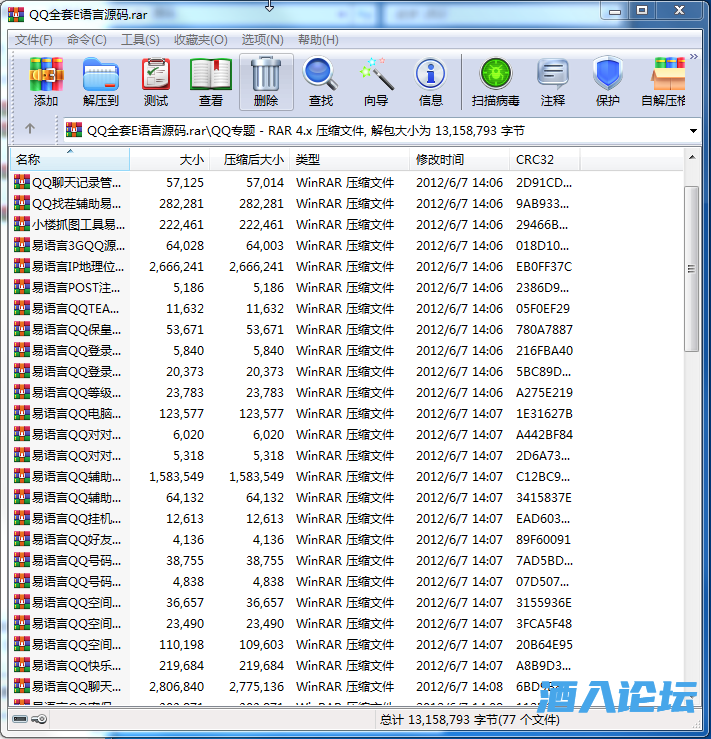Image resolution: width=711 pixels, height=739 pixels.
Task: Select the 易语言3GQQ源... archive icon
Action: (x=22, y=245)
